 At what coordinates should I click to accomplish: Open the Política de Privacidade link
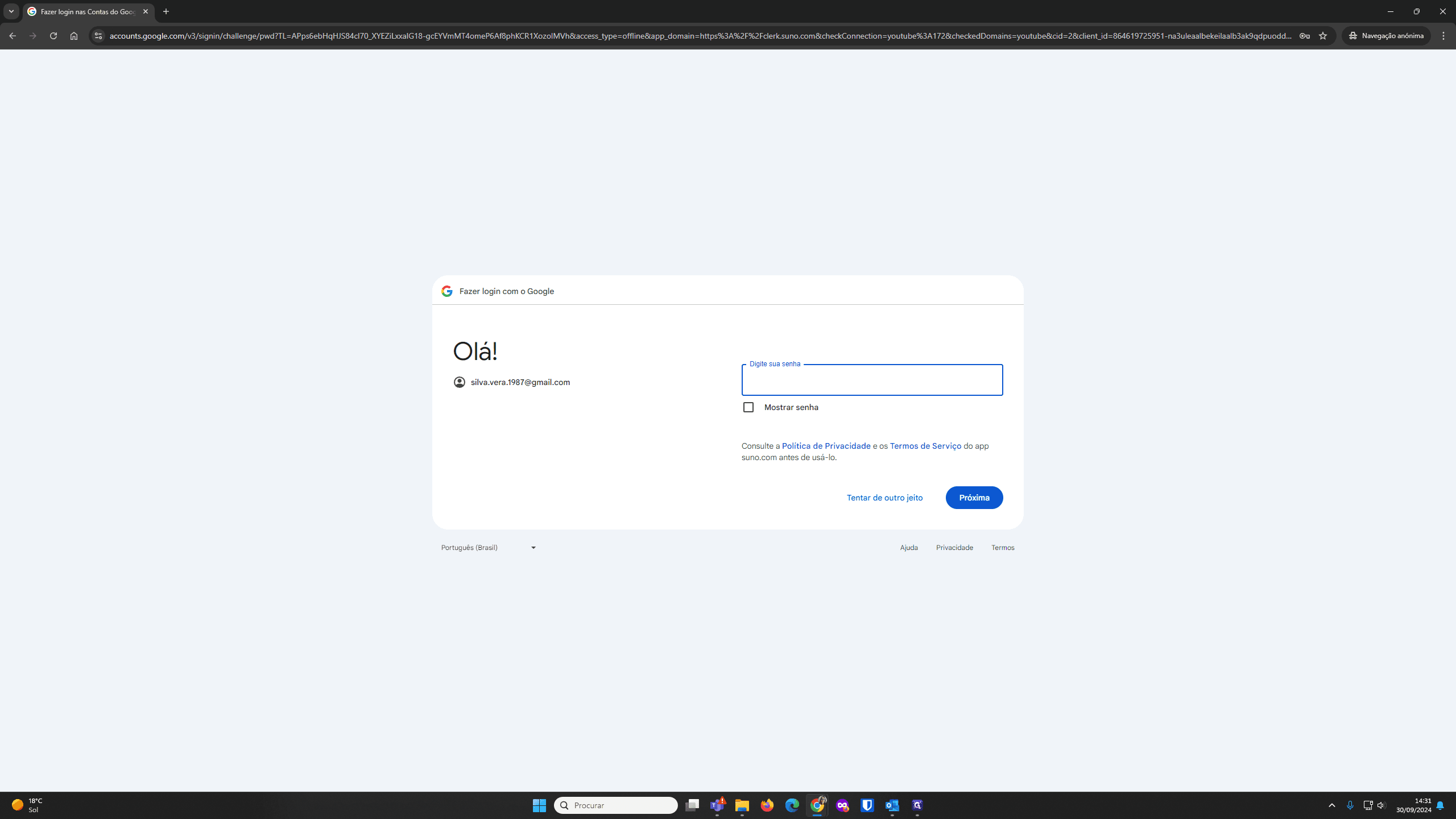(x=826, y=446)
